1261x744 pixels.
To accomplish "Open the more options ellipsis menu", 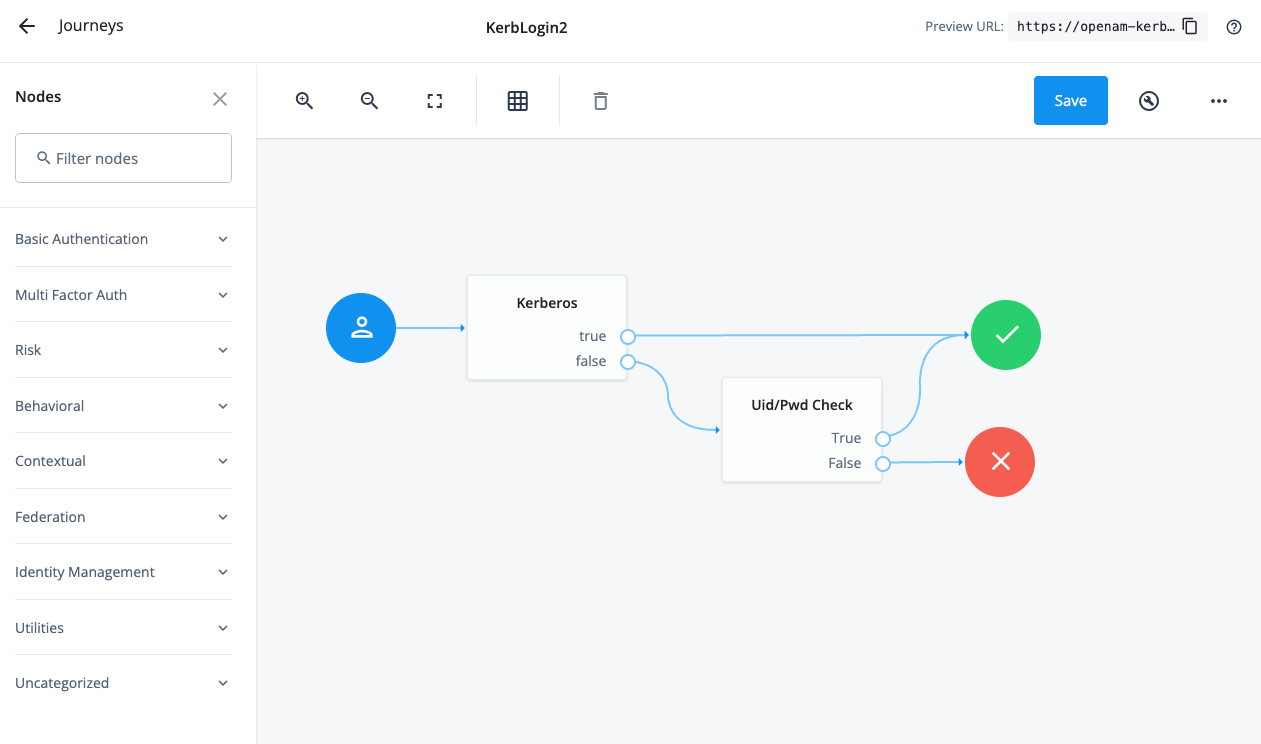I will point(1219,101).
